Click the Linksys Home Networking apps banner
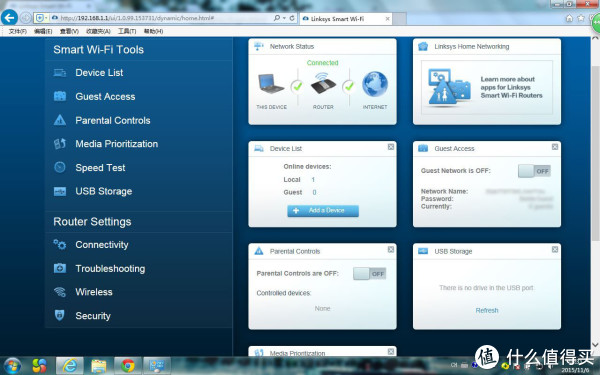The width and height of the screenshot is (600, 375). (x=487, y=87)
